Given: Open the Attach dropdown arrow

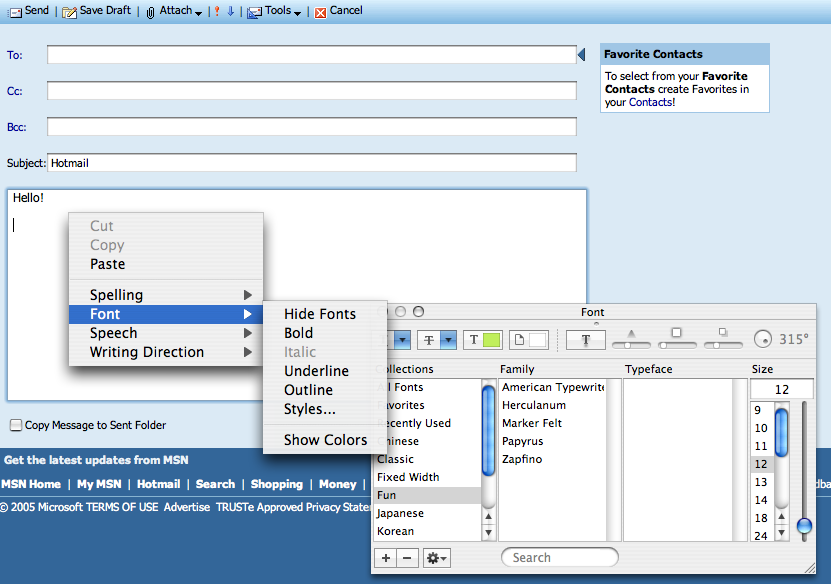Looking at the screenshot, I should pos(198,13).
